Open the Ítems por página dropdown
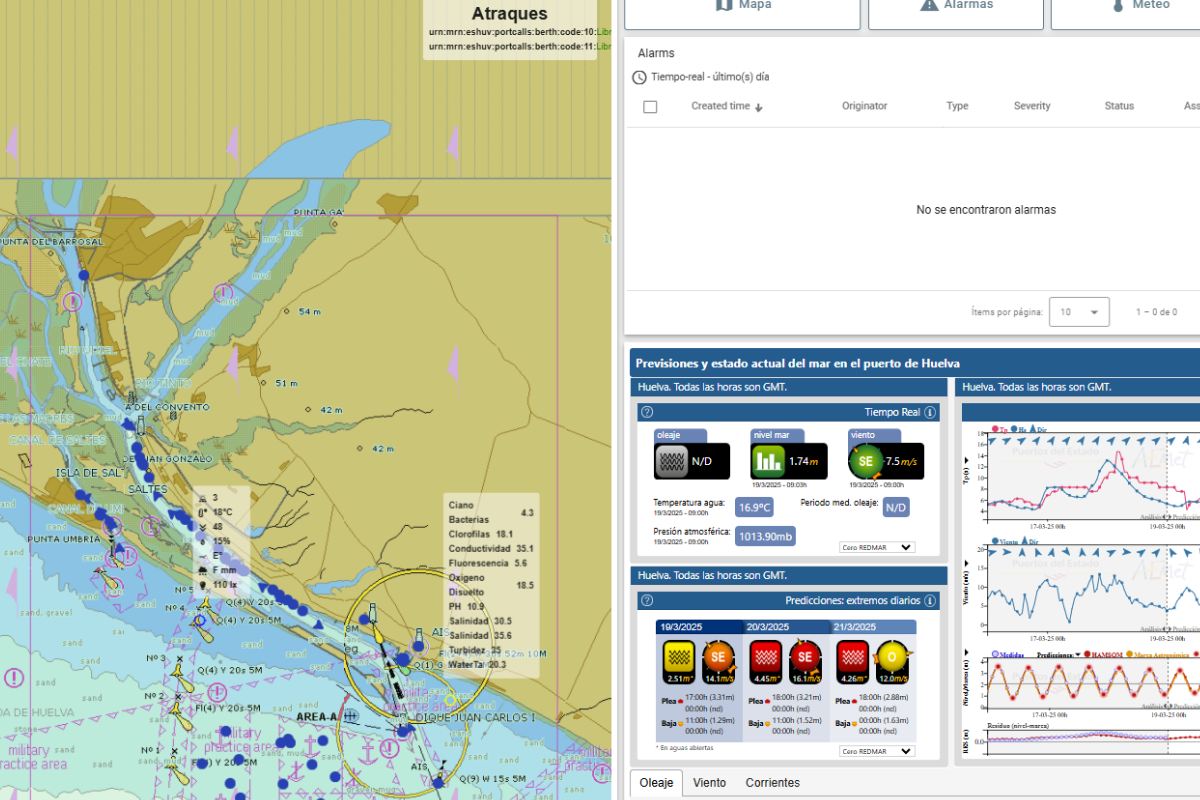The image size is (1200, 800). coord(1079,312)
